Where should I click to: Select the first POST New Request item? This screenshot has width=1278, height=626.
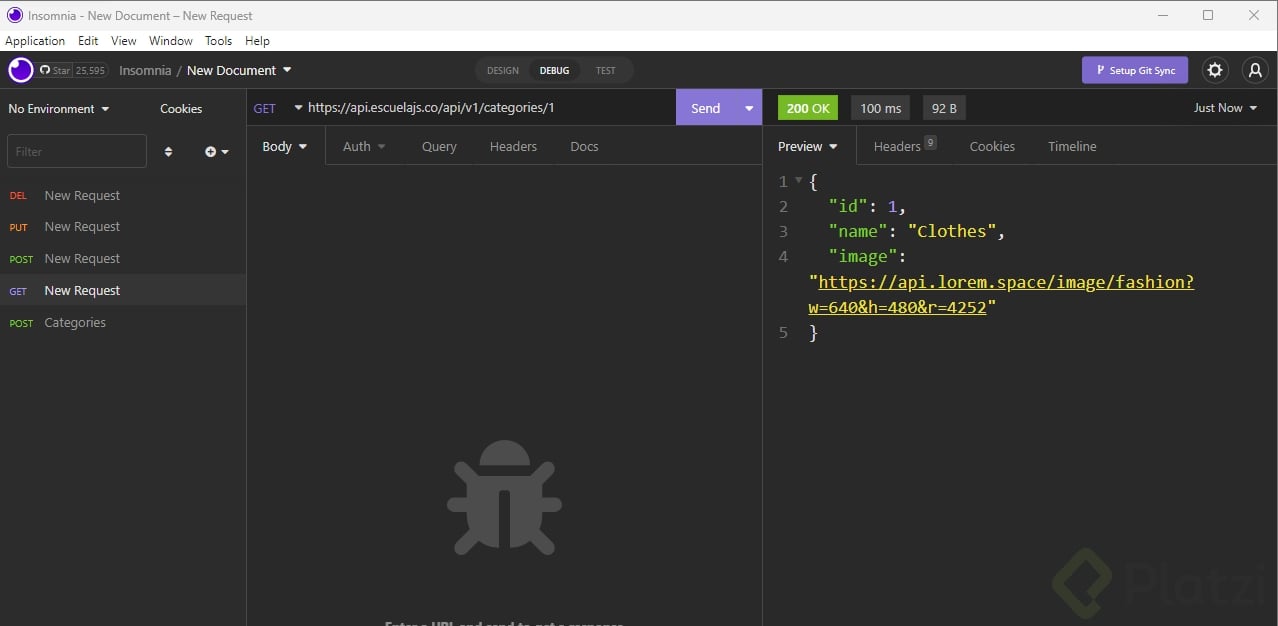[x=123, y=258]
